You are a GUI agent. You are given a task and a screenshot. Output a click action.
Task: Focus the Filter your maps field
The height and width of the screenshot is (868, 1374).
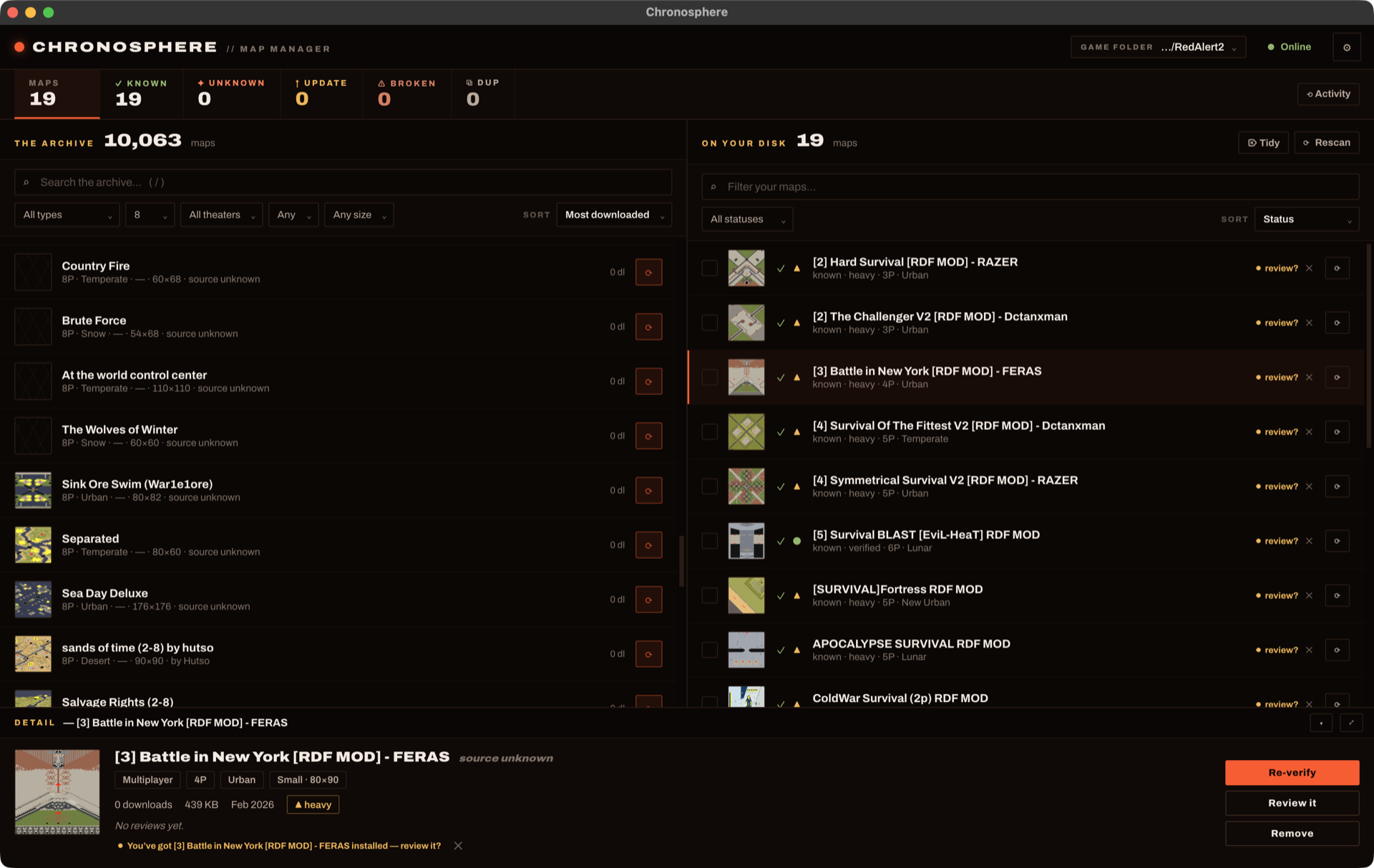pyautogui.click(x=1030, y=187)
